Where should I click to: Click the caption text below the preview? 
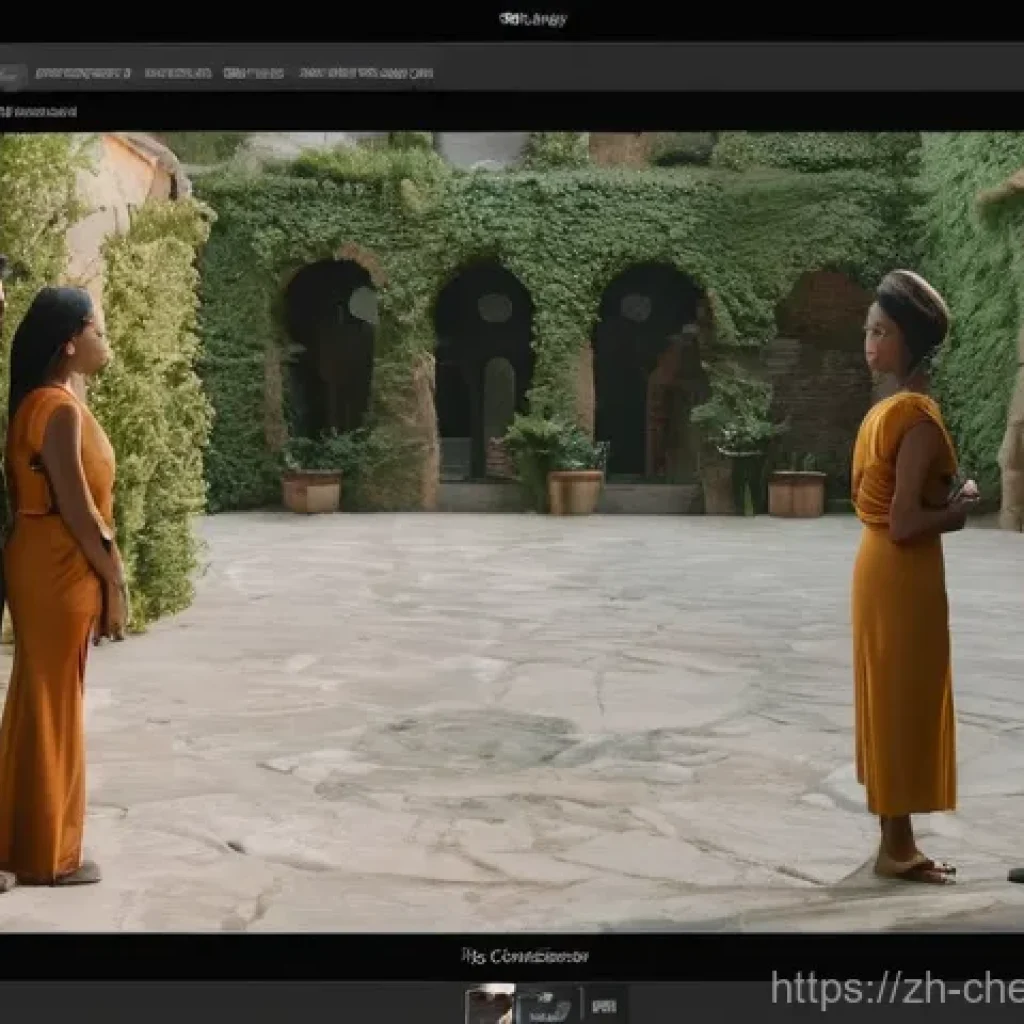click(524, 956)
